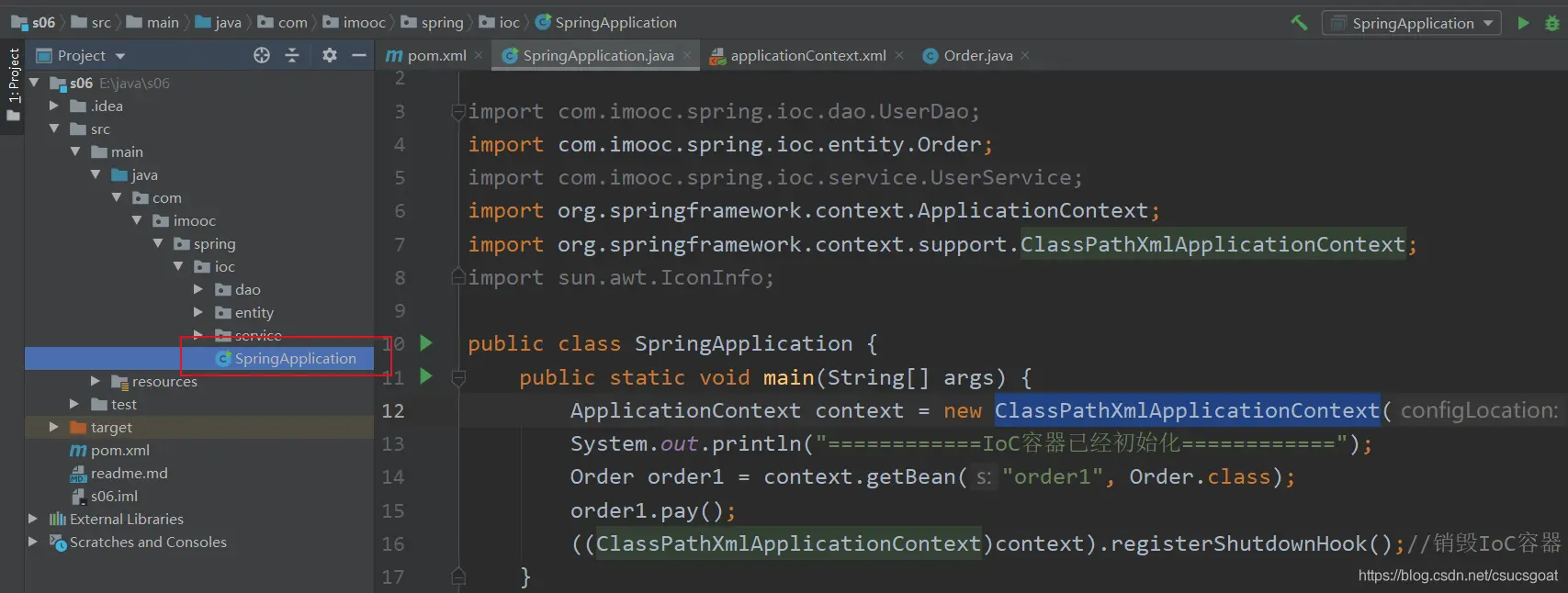
Task: Collapse the ioc package node
Action: click(x=178, y=266)
